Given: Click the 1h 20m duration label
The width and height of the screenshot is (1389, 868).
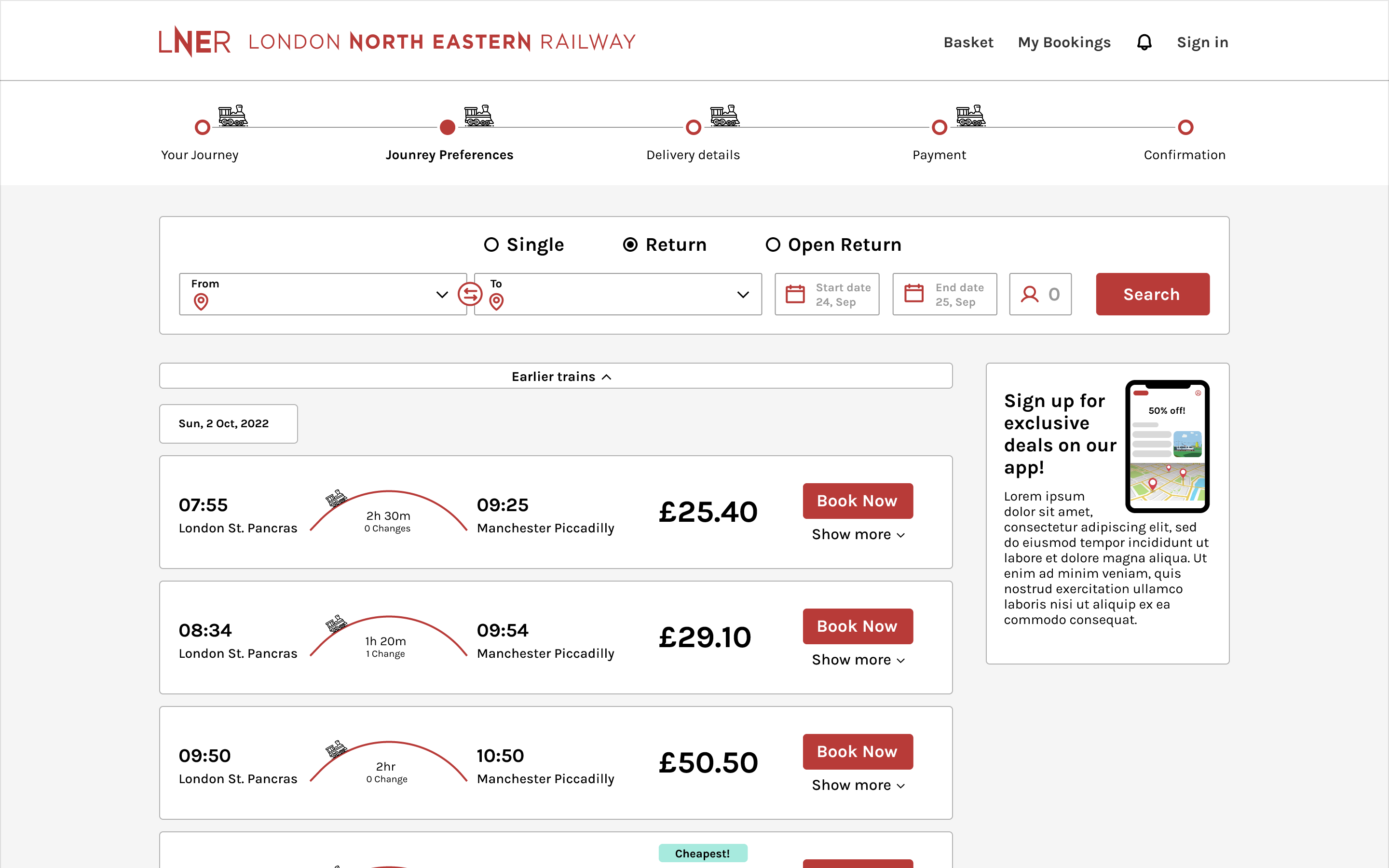Looking at the screenshot, I should (386, 641).
